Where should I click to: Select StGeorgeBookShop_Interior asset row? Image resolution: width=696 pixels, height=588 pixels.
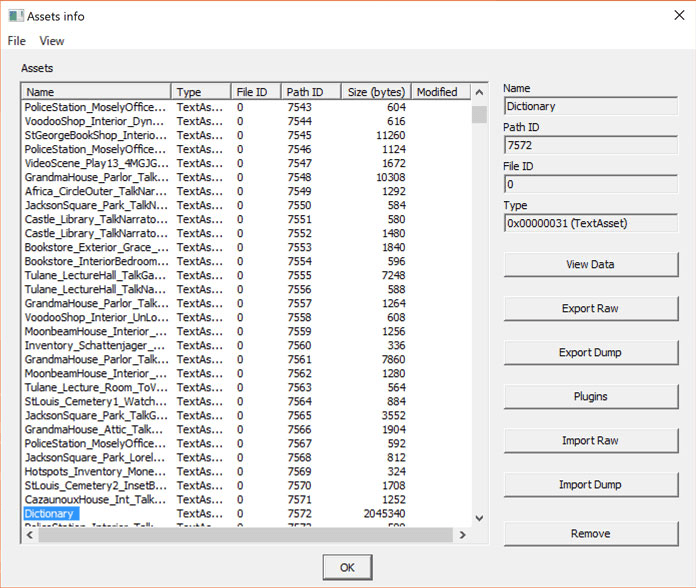pos(96,135)
